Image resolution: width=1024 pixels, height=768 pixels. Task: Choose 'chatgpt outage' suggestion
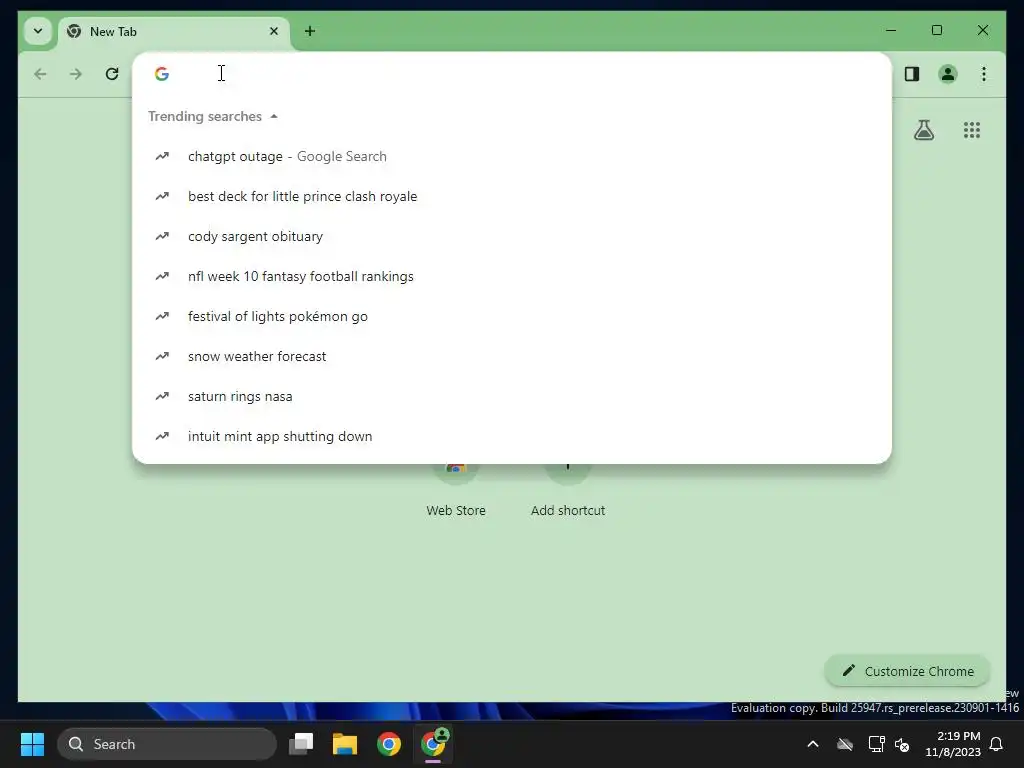pos(511,156)
